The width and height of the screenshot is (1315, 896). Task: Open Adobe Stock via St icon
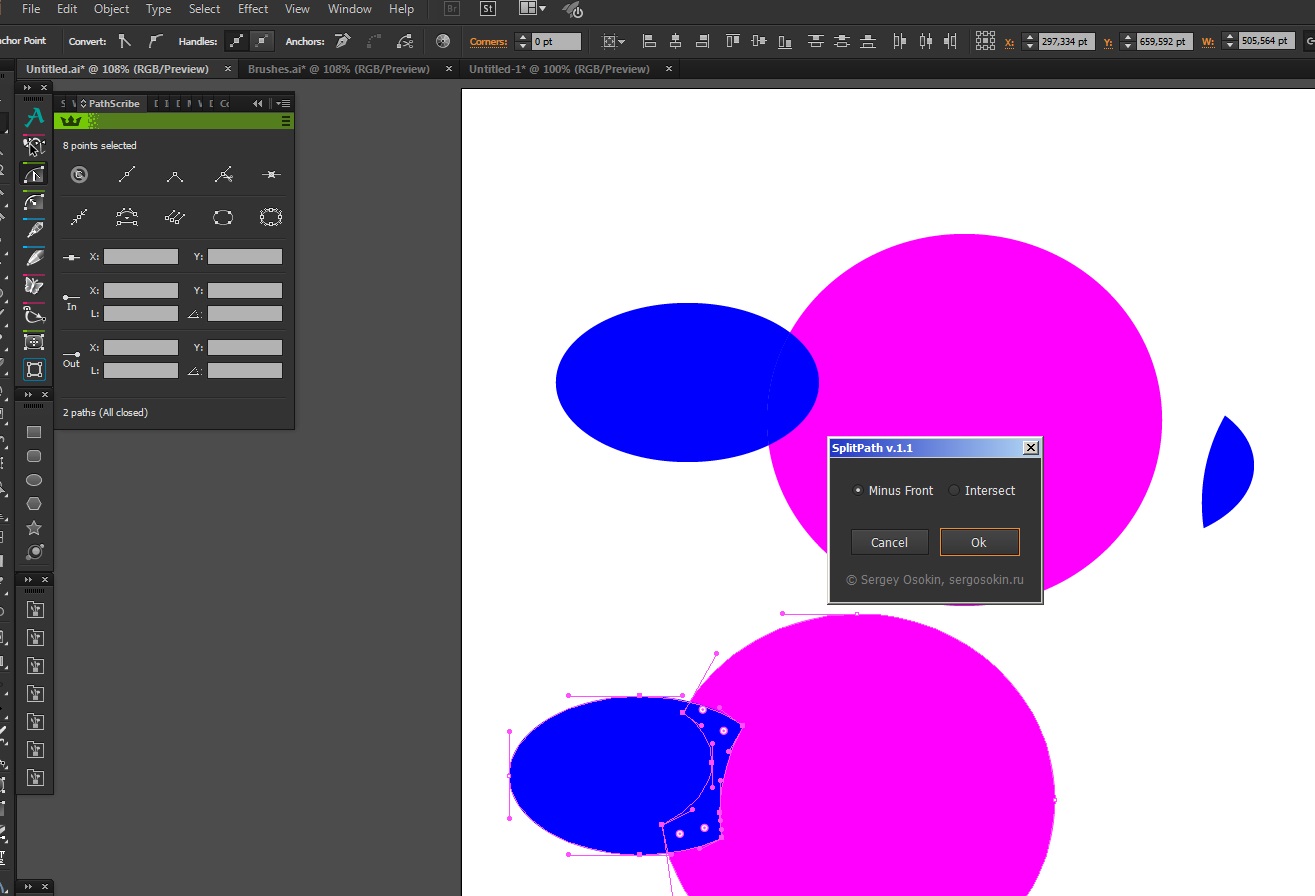tap(488, 9)
